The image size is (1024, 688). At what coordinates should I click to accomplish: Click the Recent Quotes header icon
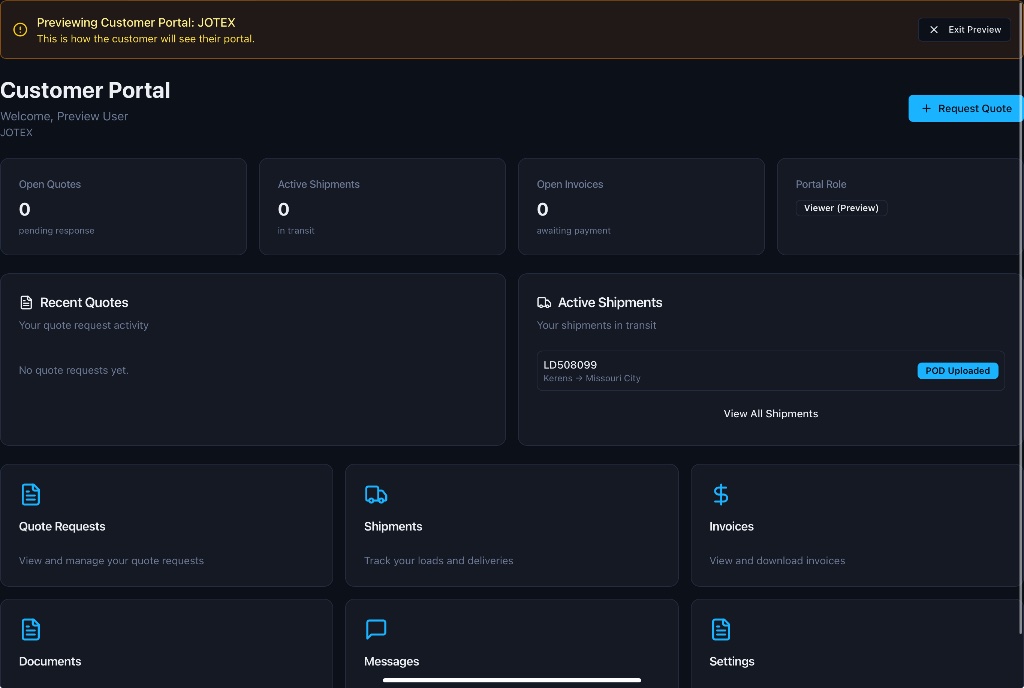pos(26,302)
